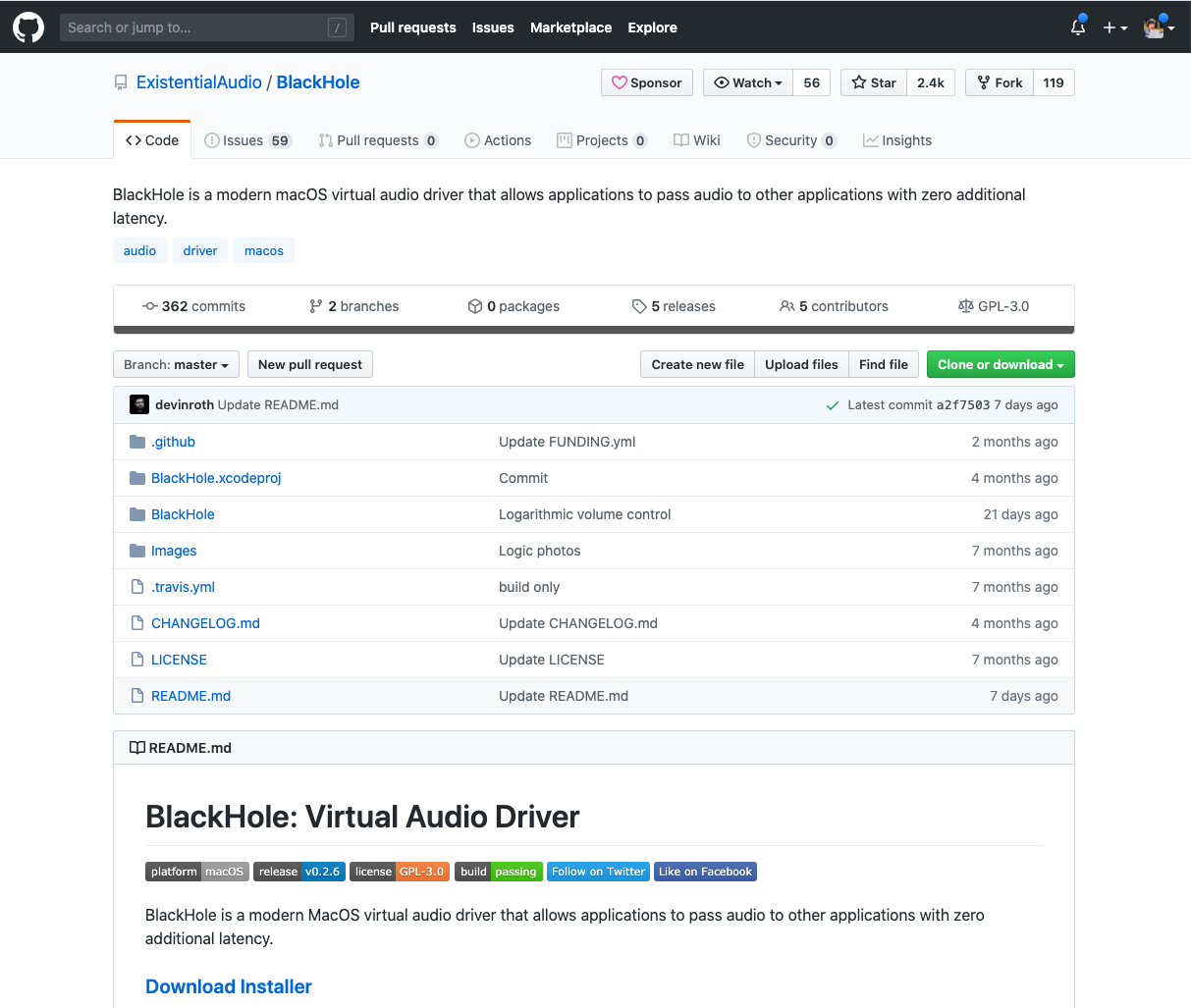Click the macos topic tag
The width and height of the screenshot is (1191, 1008).
(x=264, y=250)
